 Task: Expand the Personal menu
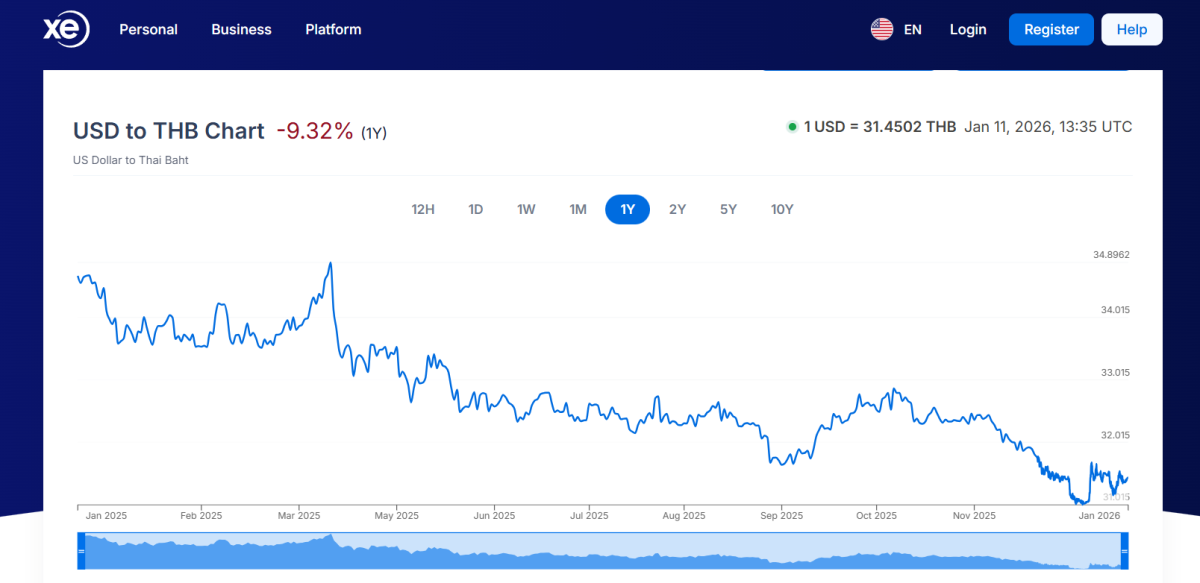148,30
